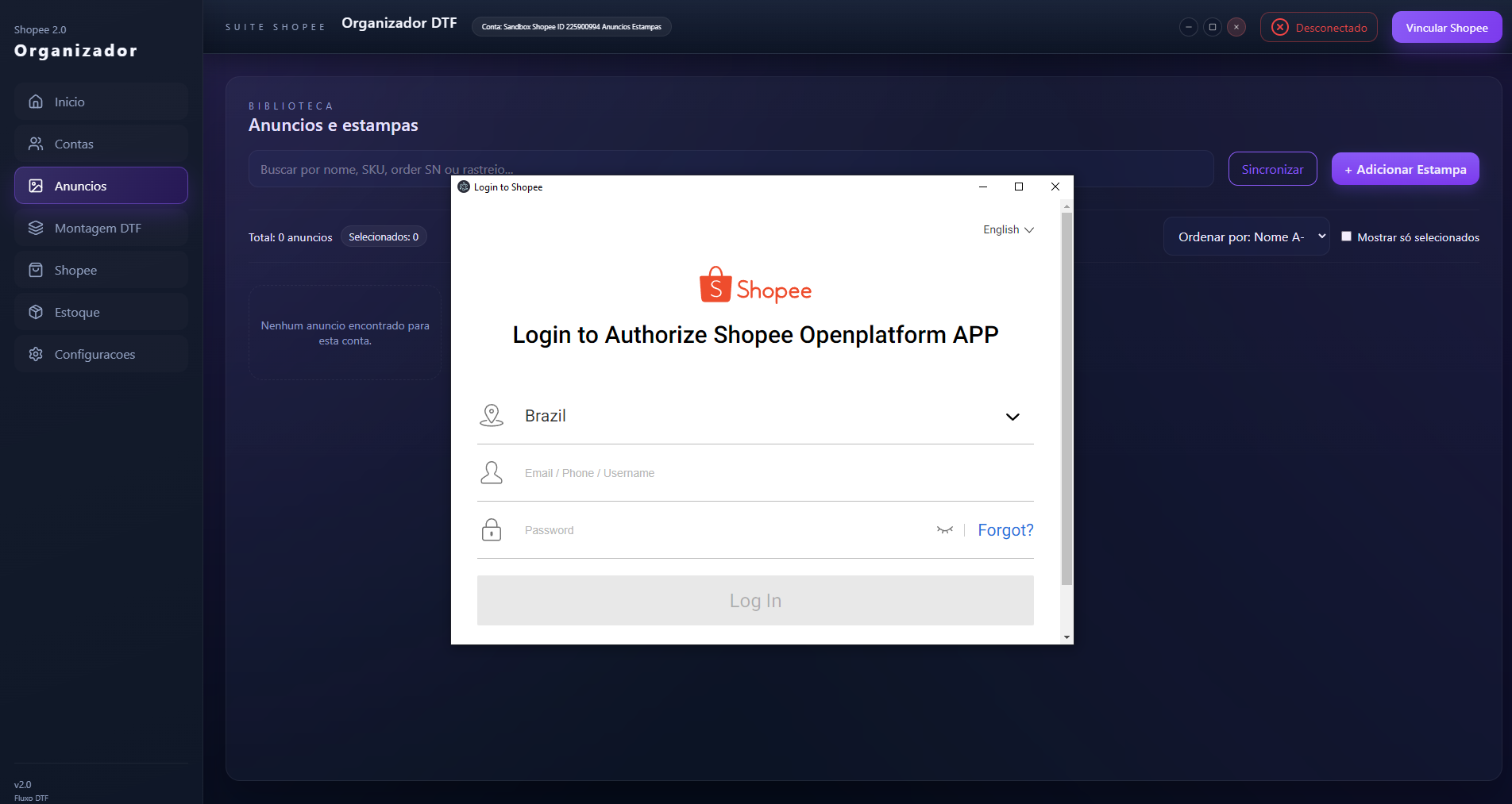Image resolution: width=1512 pixels, height=804 pixels.
Task: Click the Forgot? link
Action: 1005,529
